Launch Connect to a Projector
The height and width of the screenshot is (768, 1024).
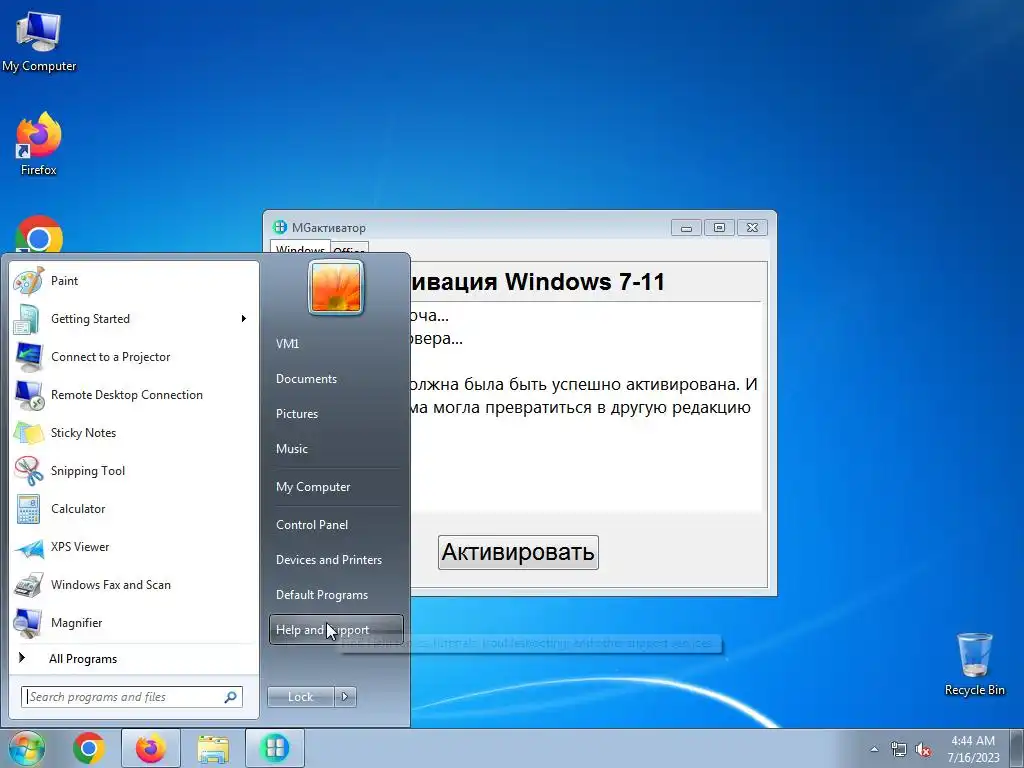point(110,357)
